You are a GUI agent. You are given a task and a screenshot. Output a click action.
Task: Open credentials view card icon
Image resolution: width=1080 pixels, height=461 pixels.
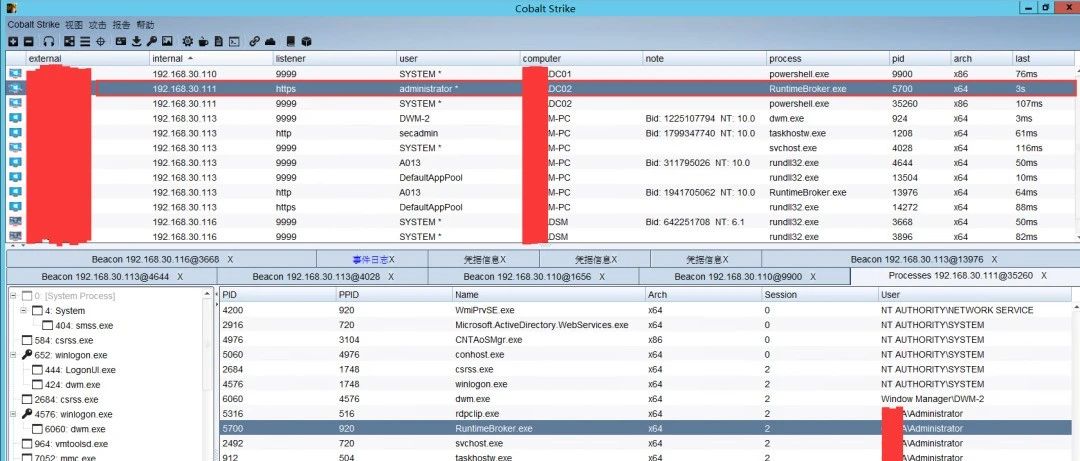(121, 41)
